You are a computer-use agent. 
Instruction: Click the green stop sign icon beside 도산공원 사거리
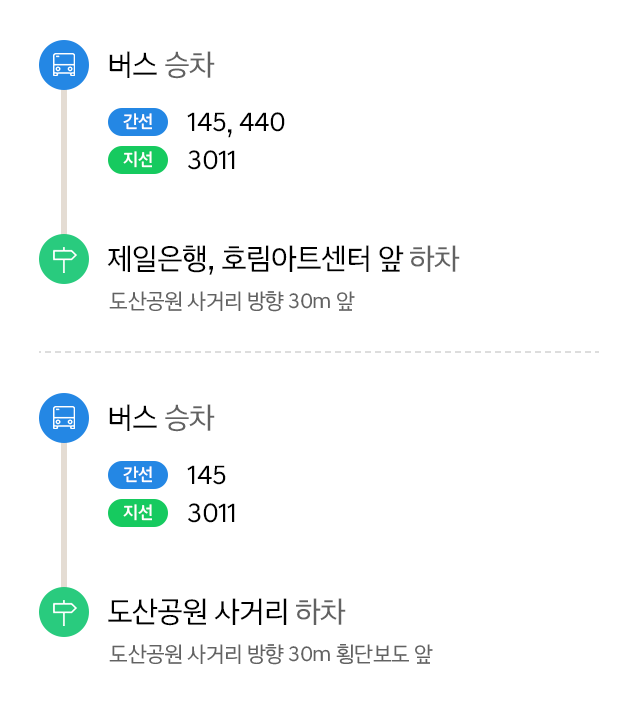click(64, 612)
